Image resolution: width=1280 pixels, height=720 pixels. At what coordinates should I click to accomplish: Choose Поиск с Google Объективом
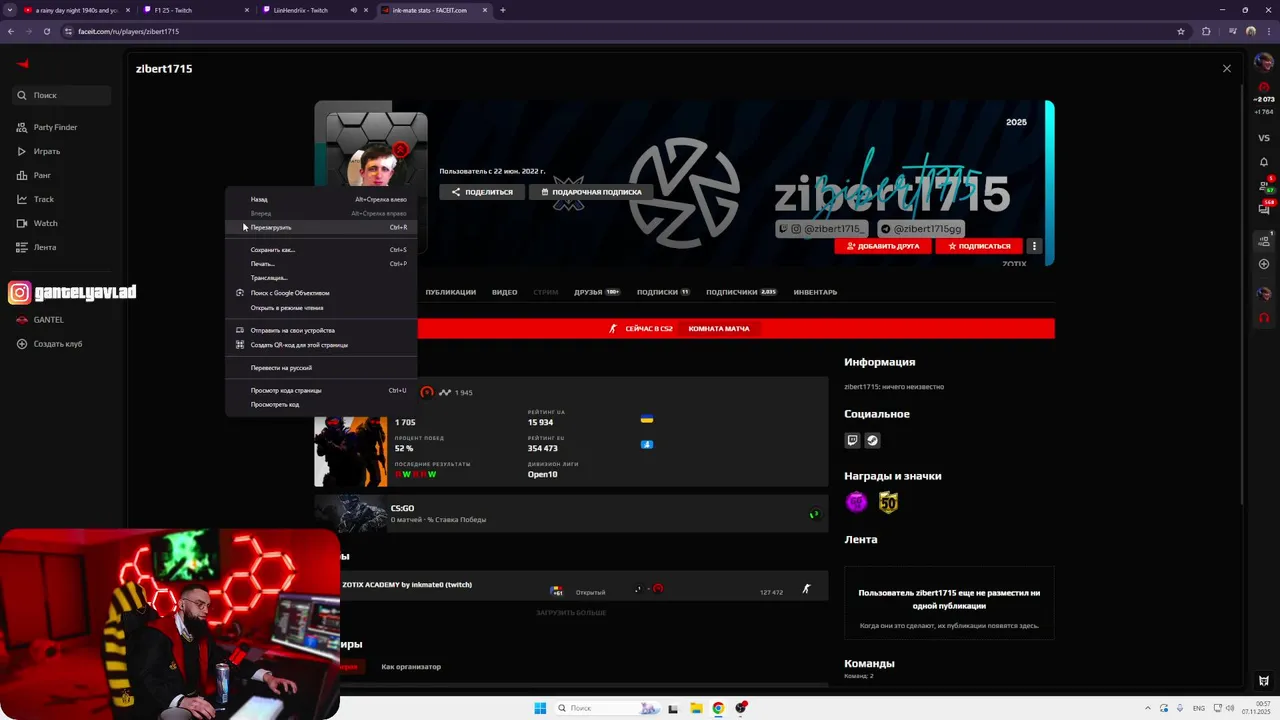click(x=320, y=293)
